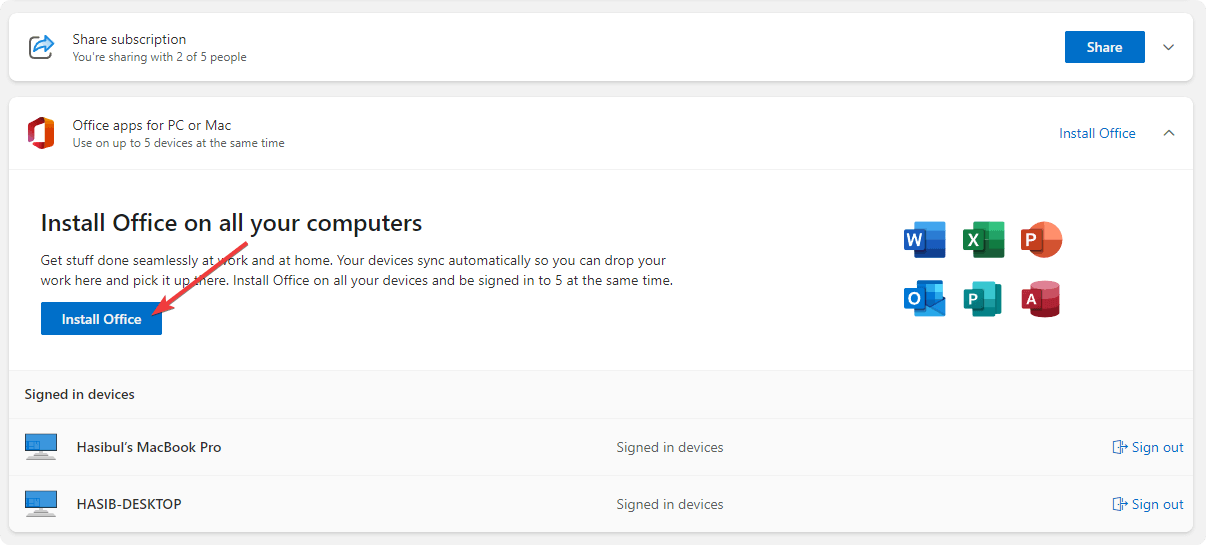Screen dimensions: 1206x545
Task: Sign out Hasibul's MacBook Pro
Action: [x=1148, y=447]
